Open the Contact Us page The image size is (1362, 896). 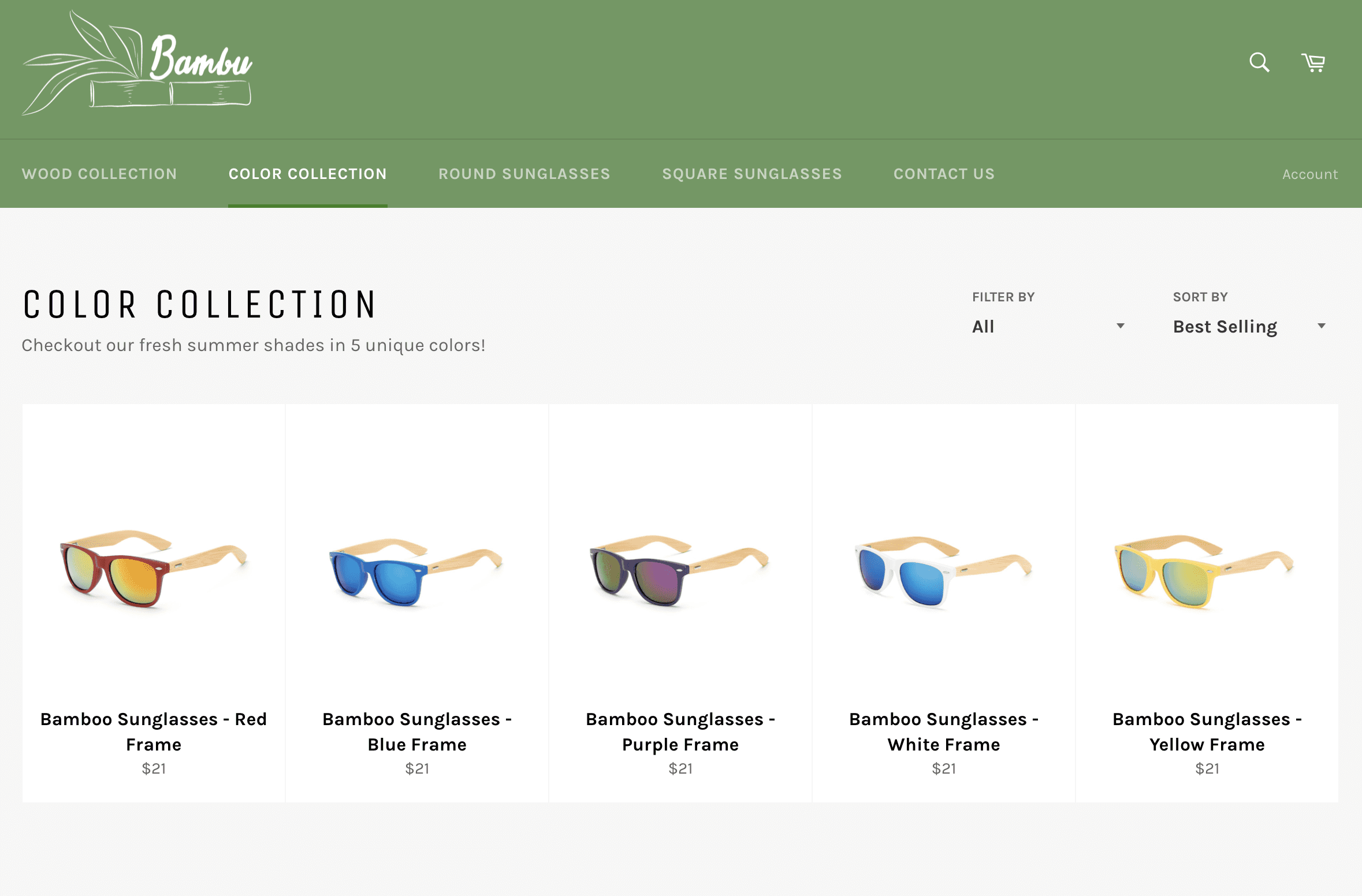(944, 174)
